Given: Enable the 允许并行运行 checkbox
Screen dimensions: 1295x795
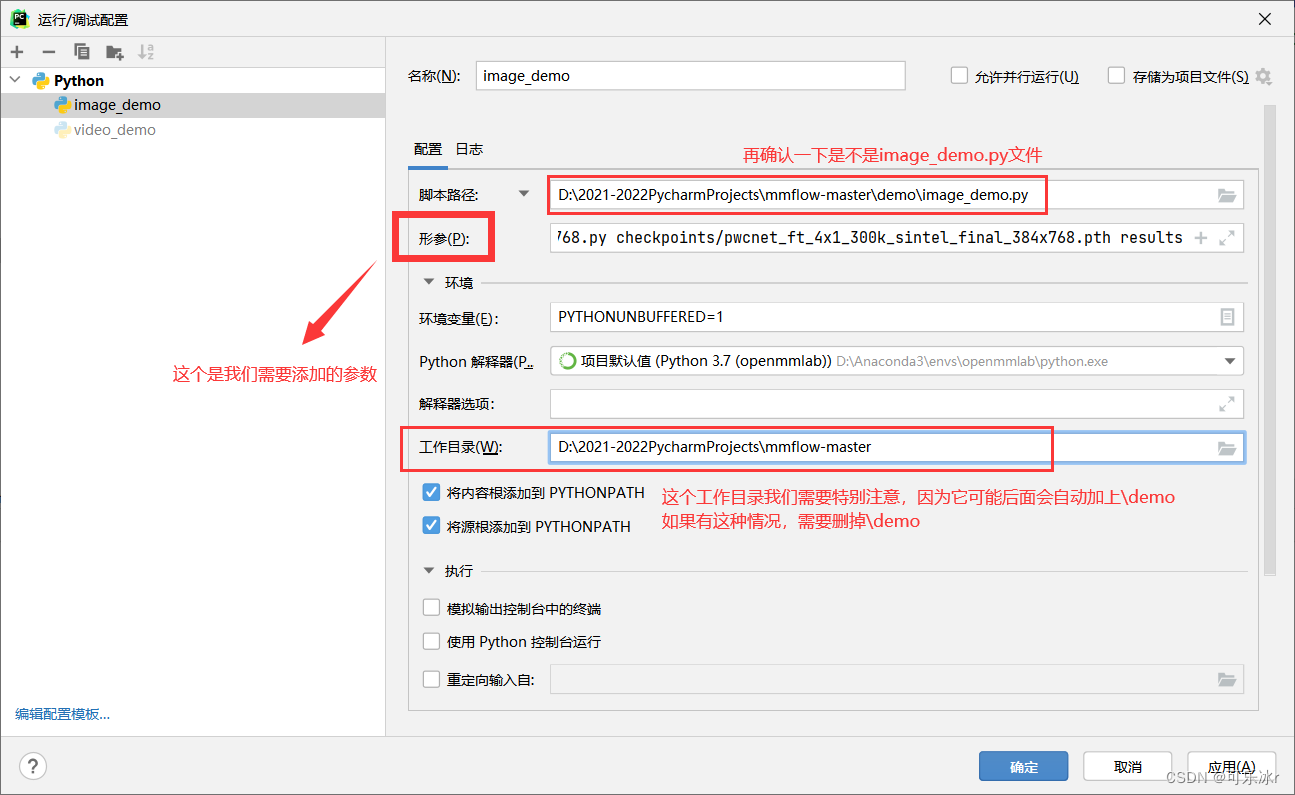Looking at the screenshot, I should tap(959, 74).
